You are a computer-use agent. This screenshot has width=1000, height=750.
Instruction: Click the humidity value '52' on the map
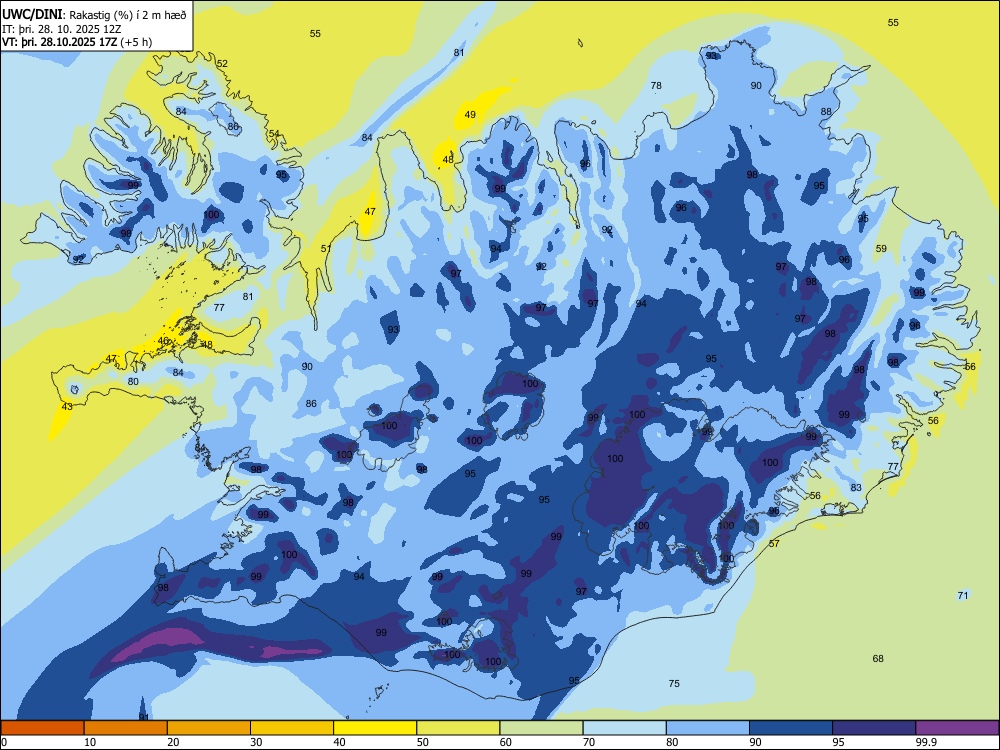(x=222, y=63)
